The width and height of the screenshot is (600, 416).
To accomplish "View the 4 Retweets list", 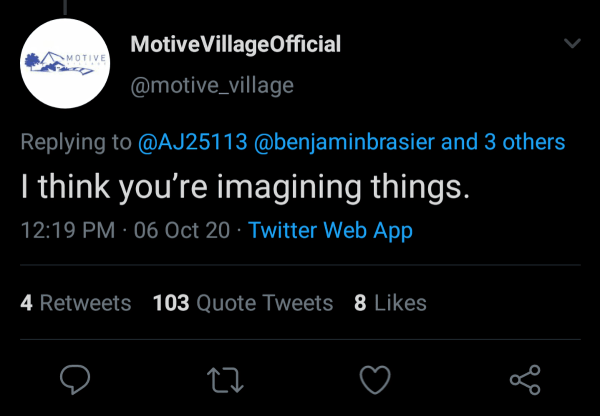I will (76, 302).
